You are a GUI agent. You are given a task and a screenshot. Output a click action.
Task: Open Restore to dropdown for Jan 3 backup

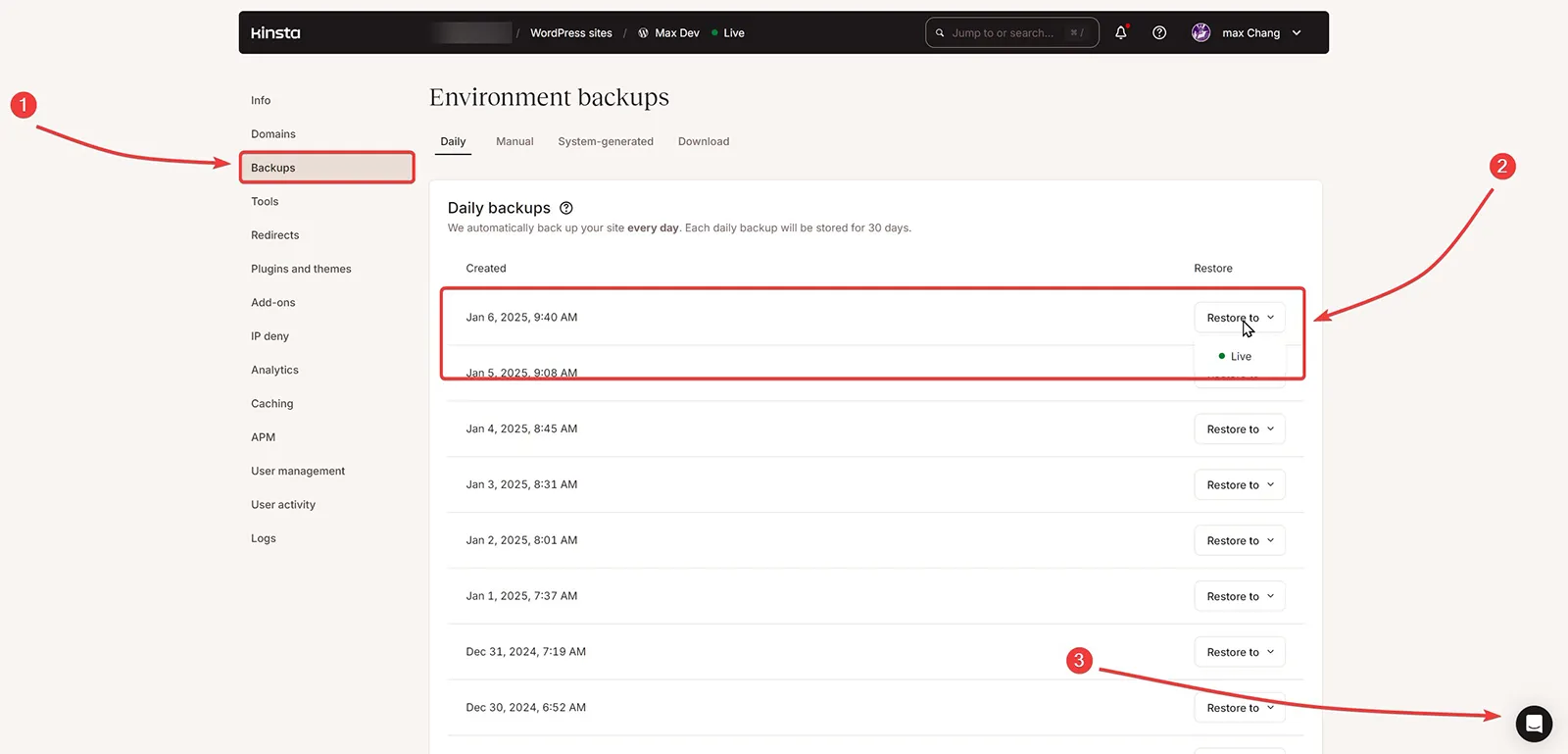pyautogui.click(x=1240, y=485)
